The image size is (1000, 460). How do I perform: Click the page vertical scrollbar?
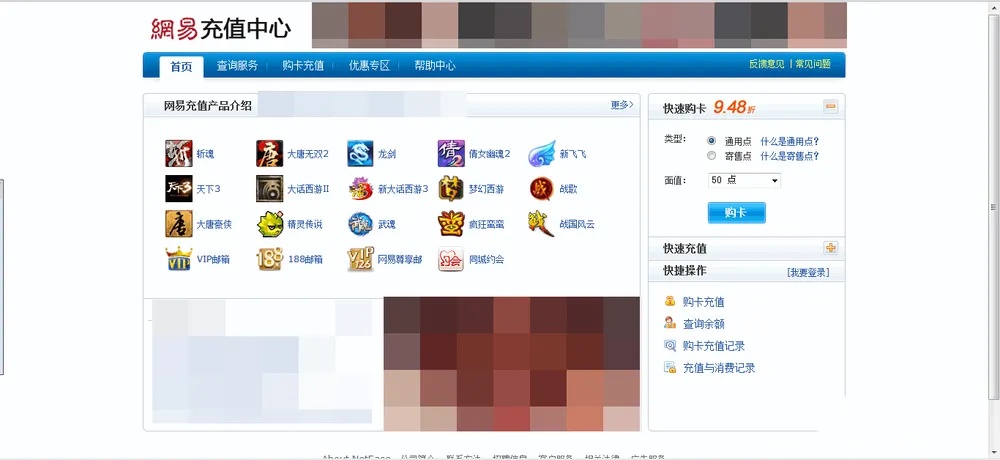coord(994,207)
